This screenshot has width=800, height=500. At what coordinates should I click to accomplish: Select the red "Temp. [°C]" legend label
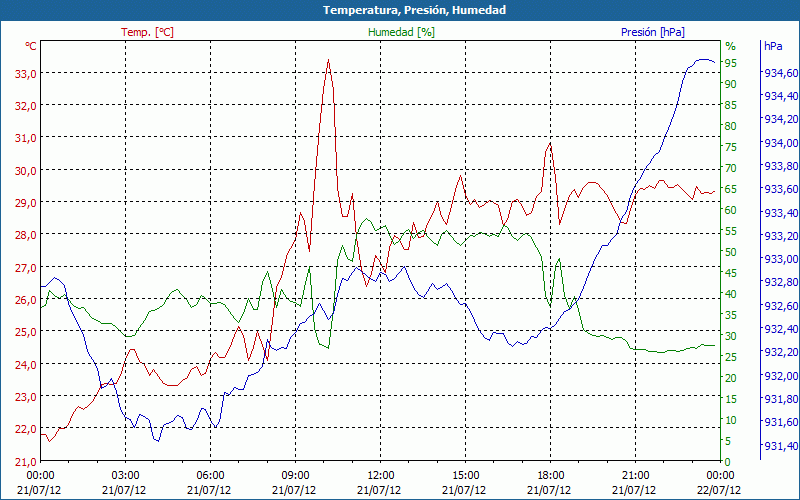147,32
